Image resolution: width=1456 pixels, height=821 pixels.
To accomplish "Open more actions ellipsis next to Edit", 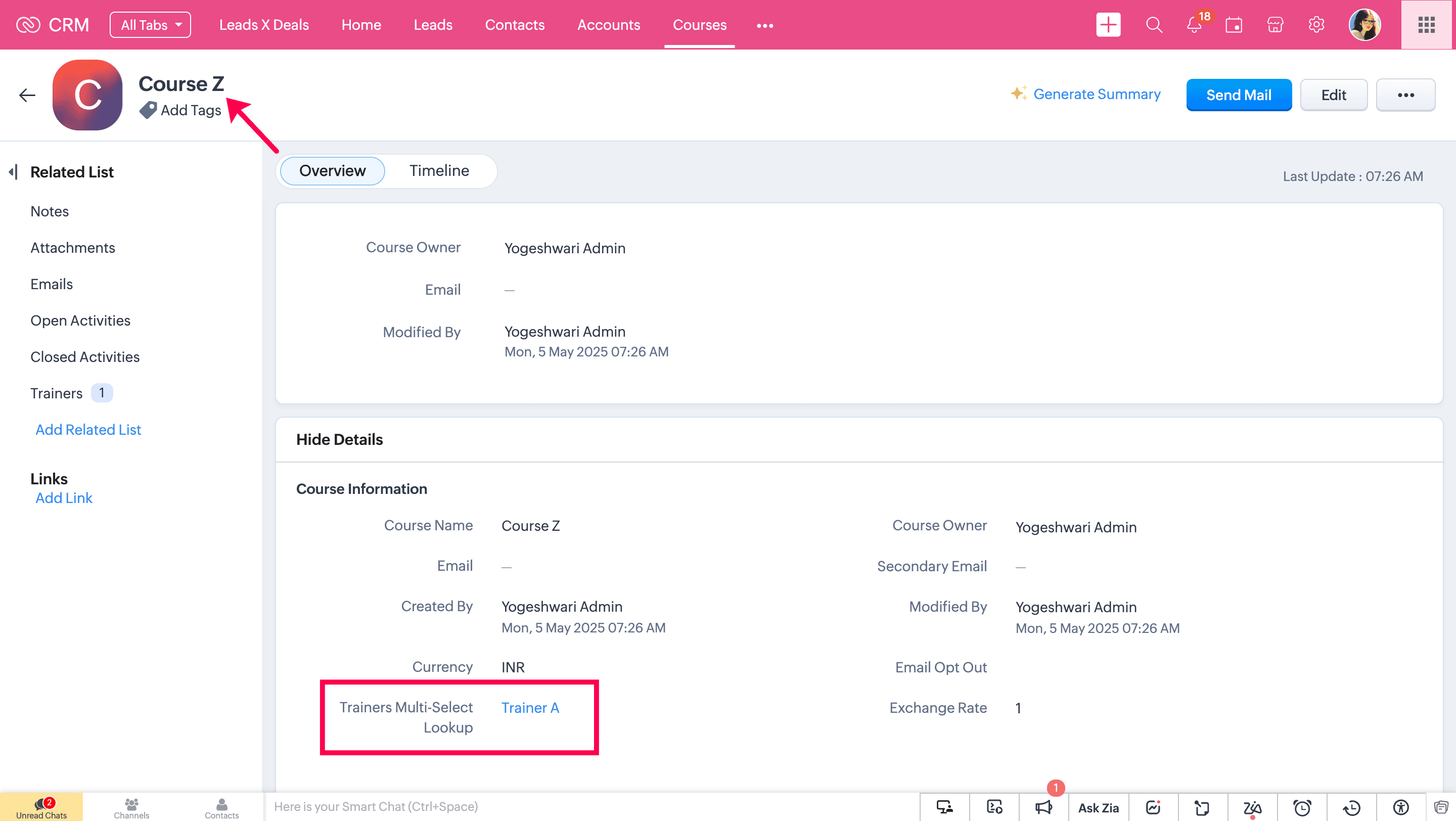I will click(1405, 95).
